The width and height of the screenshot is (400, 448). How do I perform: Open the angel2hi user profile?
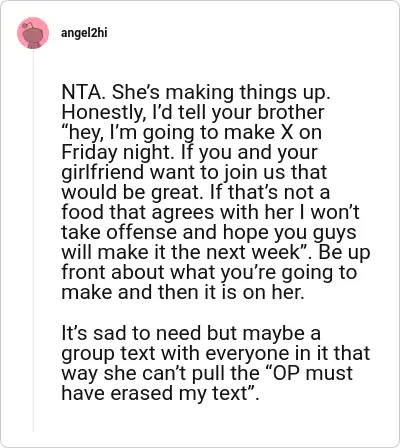(x=84, y=33)
